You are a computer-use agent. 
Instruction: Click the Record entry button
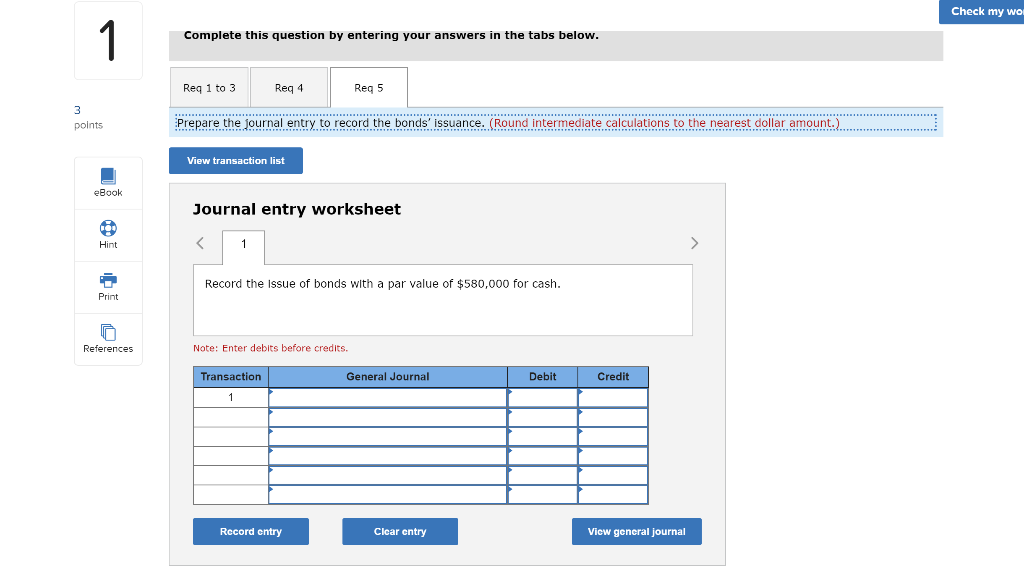(251, 531)
